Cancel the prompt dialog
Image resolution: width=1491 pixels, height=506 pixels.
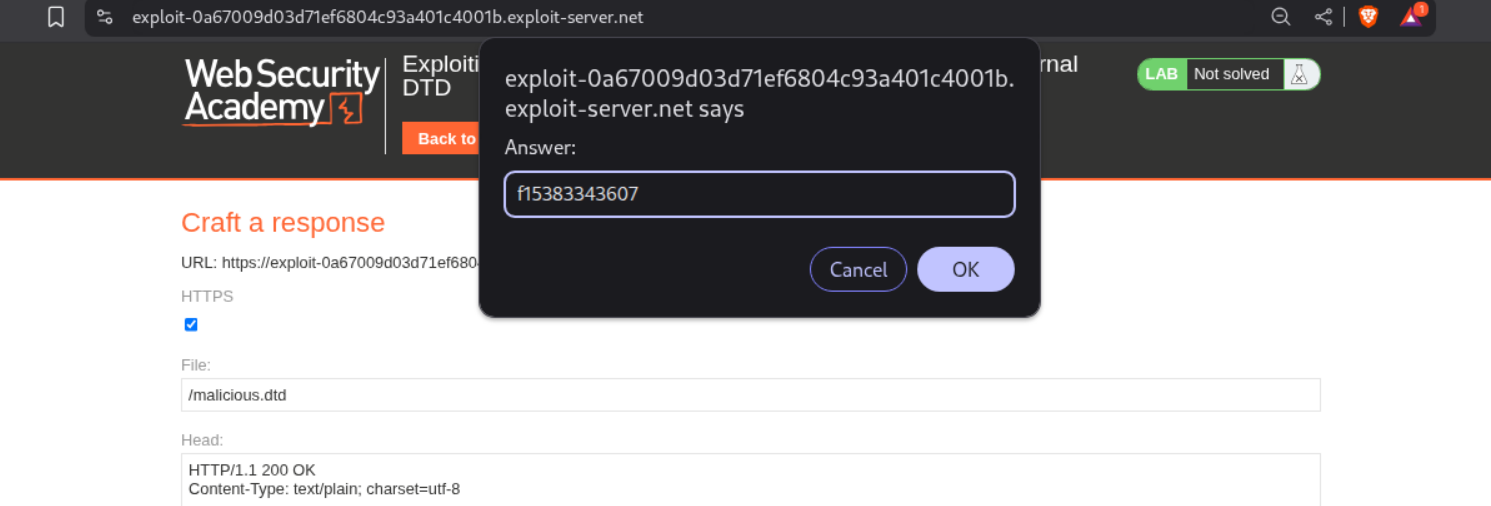coord(858,270)
